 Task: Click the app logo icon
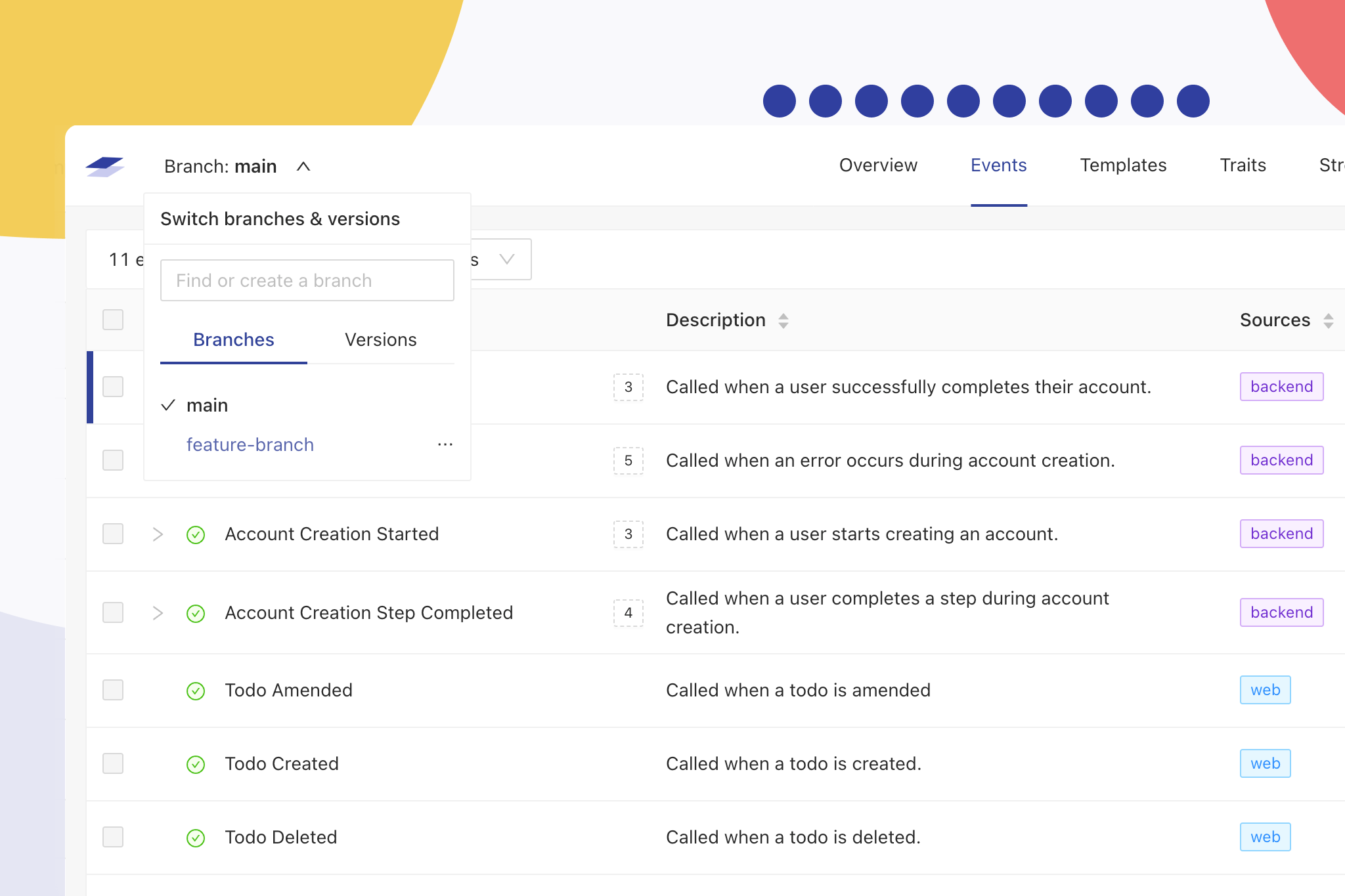pyautogui.click(x=105, y=167)
